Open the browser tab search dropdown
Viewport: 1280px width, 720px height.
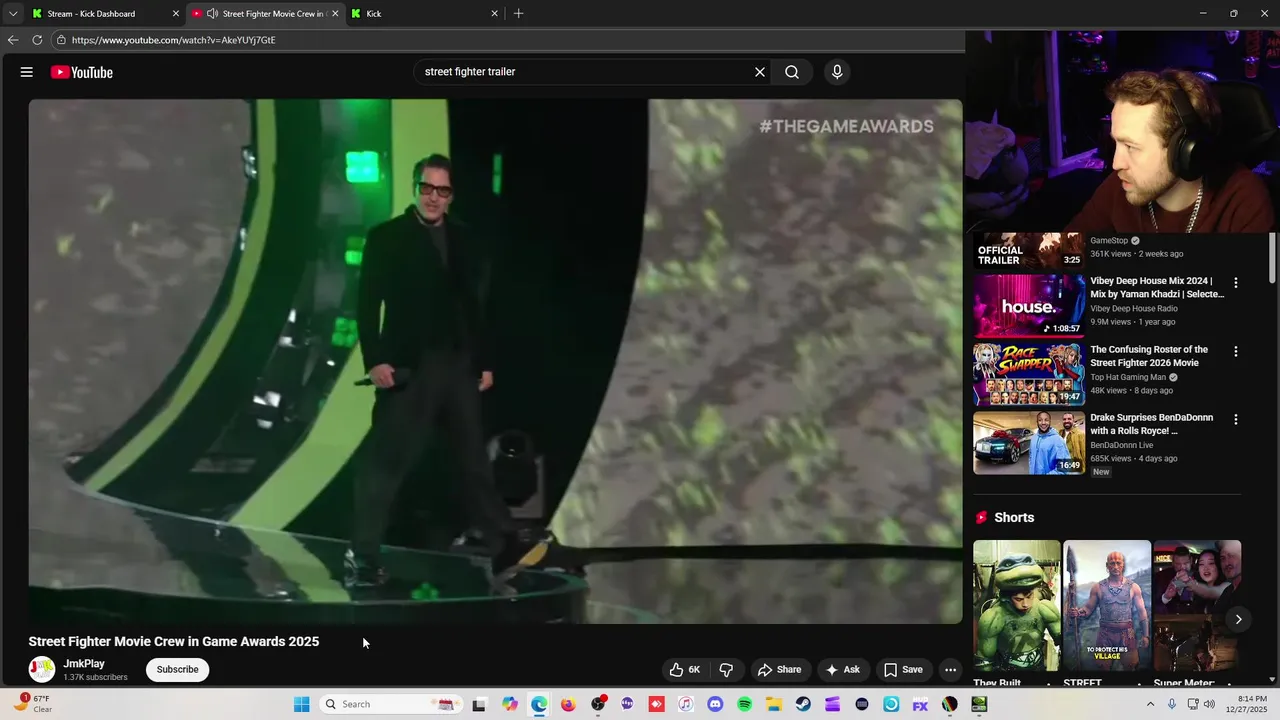point(12,14)
